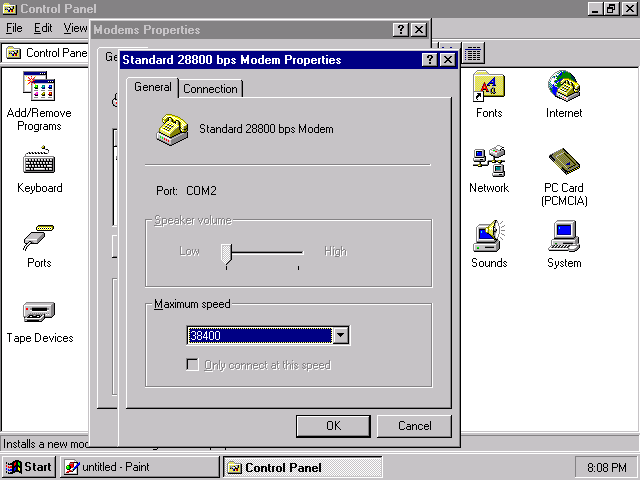This screenshot has width=640, height=480.
Task: Switch to the Connection tab
Action: point(210,89)
